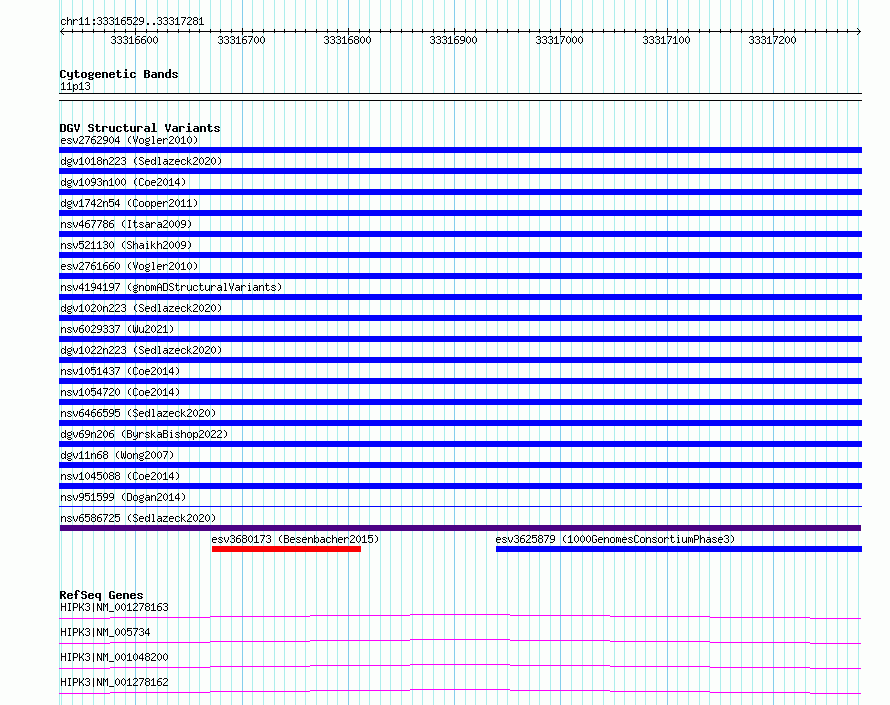This screenshot has height=705, width=890.
Task: Click ruler position 33316600
Action: (135, 40)
